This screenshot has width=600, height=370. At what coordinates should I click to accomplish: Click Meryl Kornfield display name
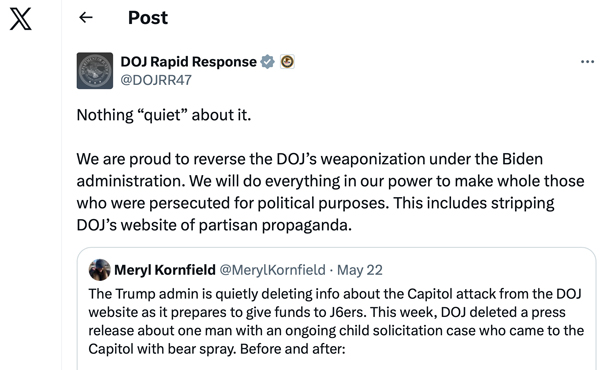[x=165, y=270]
